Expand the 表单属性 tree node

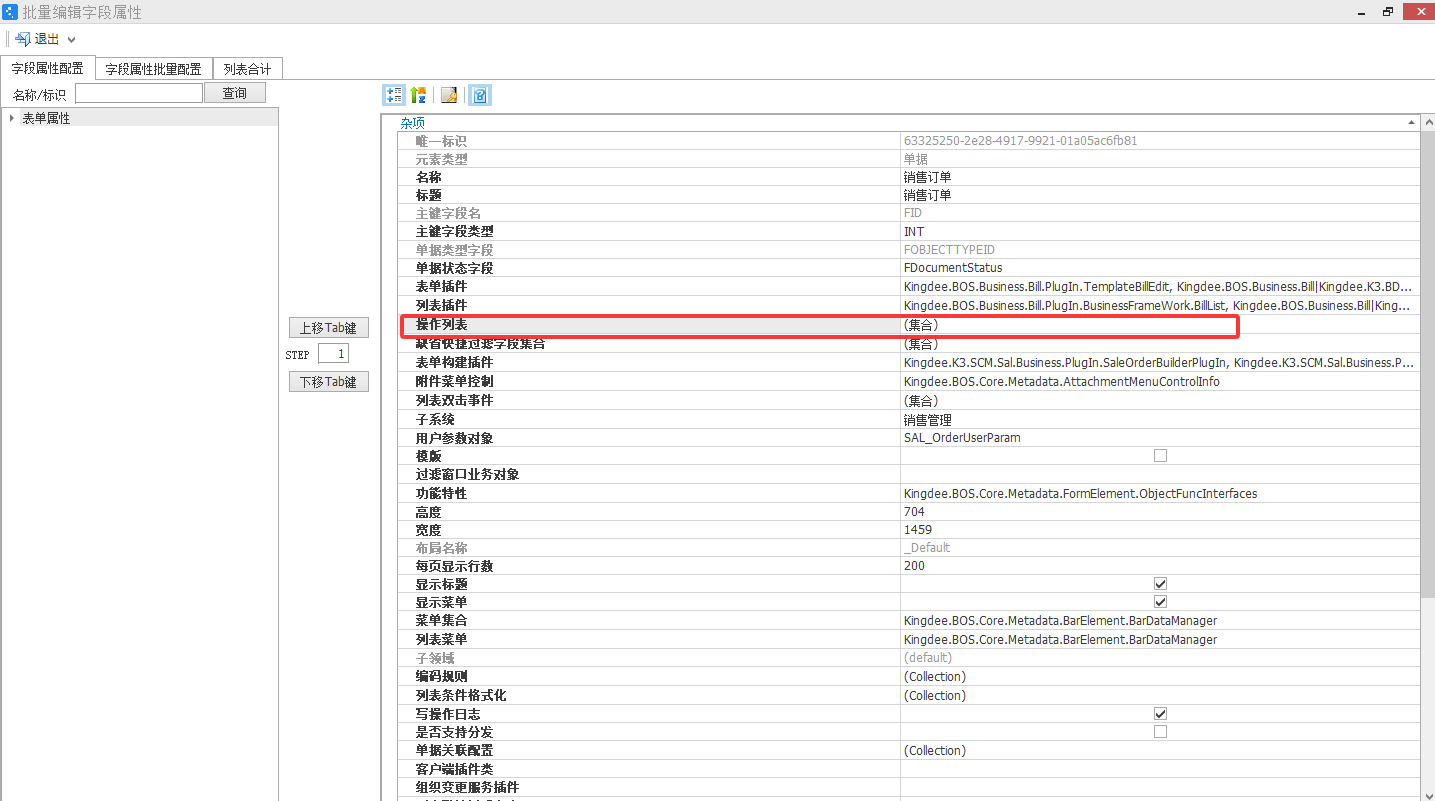(x=11, y=118)
